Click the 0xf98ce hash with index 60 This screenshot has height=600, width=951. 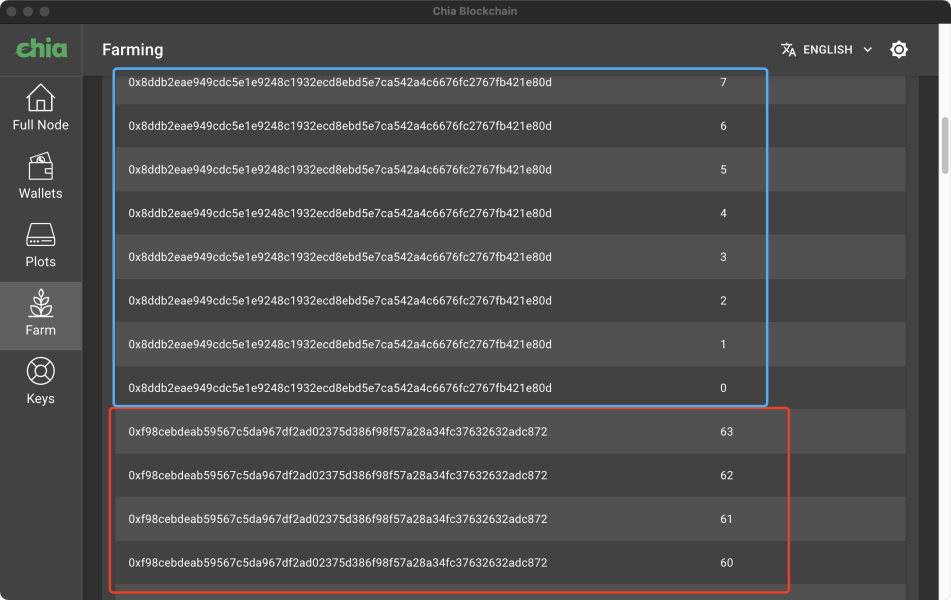pyautogui.click(x=338, y=563)
